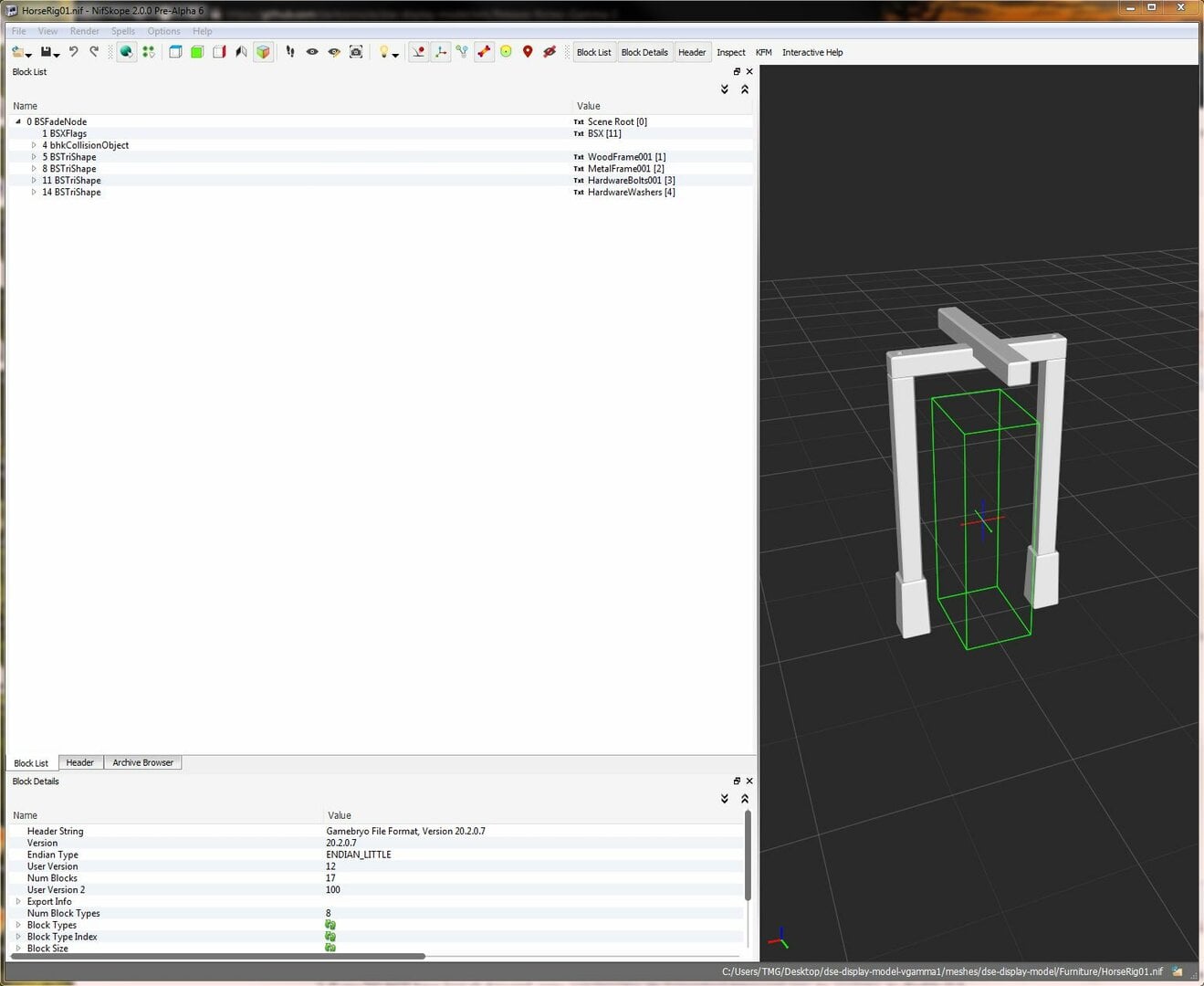1204x986 pixels.
Task: Click the Save file icon in toolbar
Action: (47, 52)
